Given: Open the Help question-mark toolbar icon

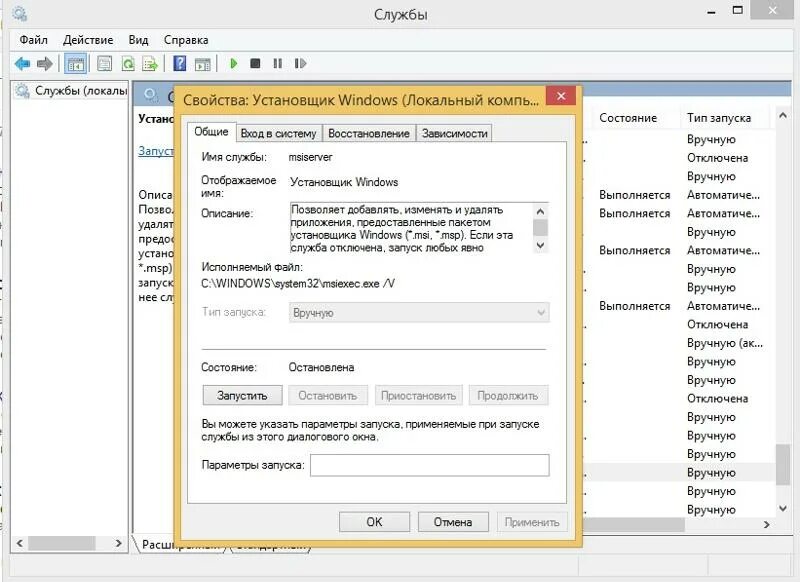Looking at the screenshot, I should click(180, 63).
